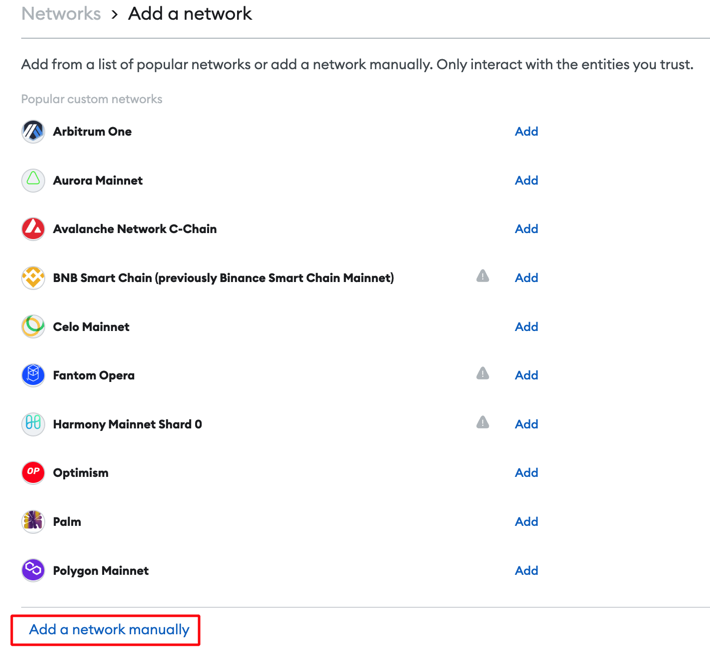
Task: Click the 'Celo Mainnet' network name
Action: pos(91,327)
